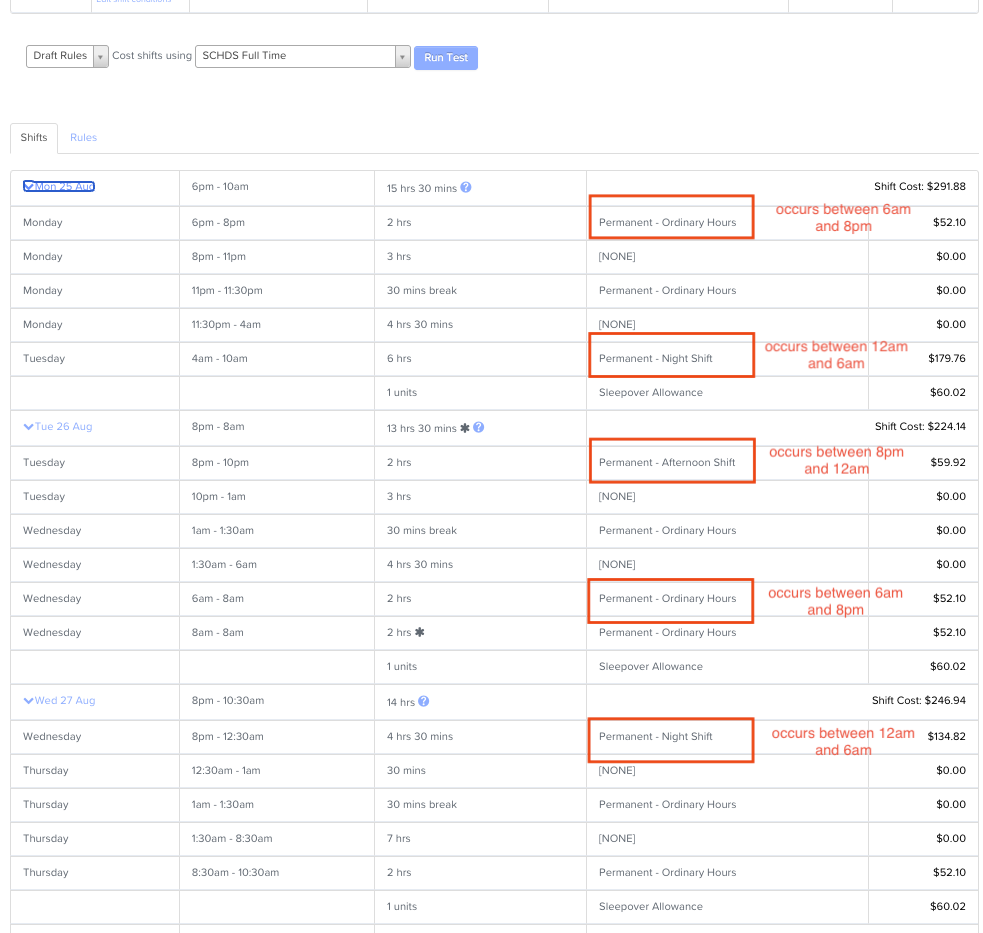Select Shift Cost: $291.88 text
The width and height of the screenshot is (983, 933).
(920, 186)
